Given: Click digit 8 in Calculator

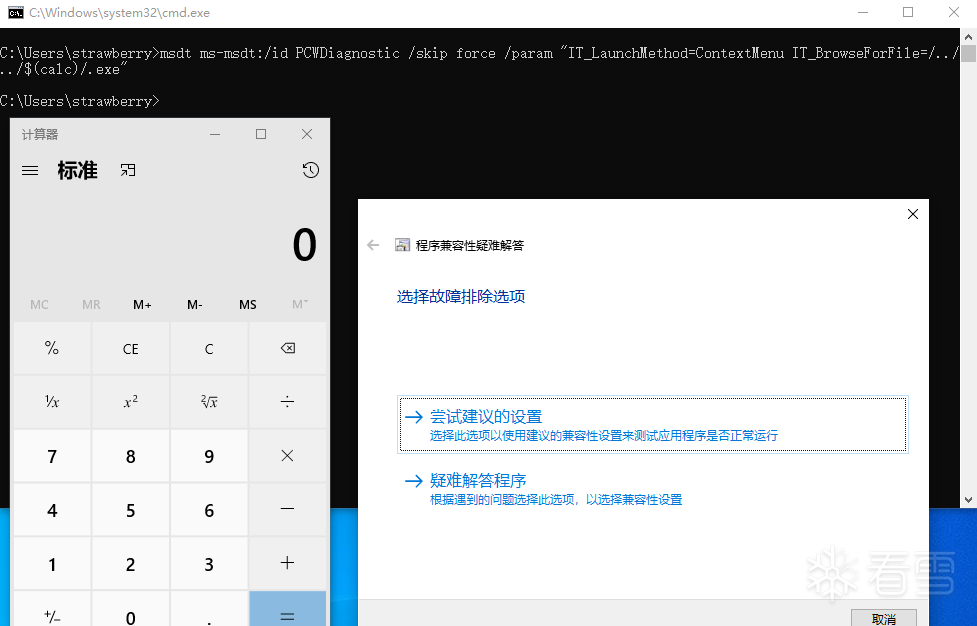Looking at the screenshot, I should pos(131,456).
